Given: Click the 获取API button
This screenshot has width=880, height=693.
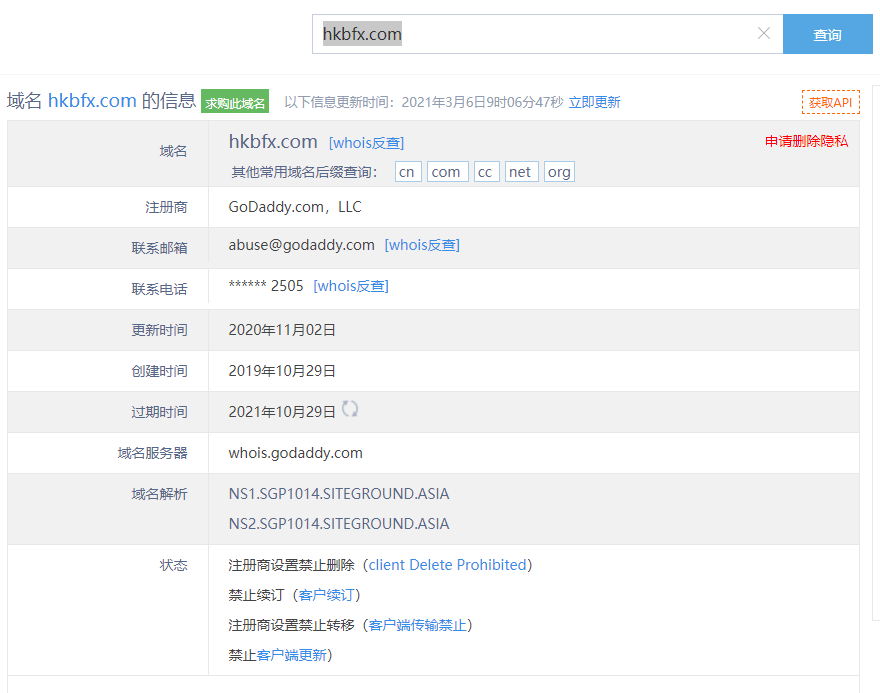Looking at the screenshot, I should coord(830,102).
